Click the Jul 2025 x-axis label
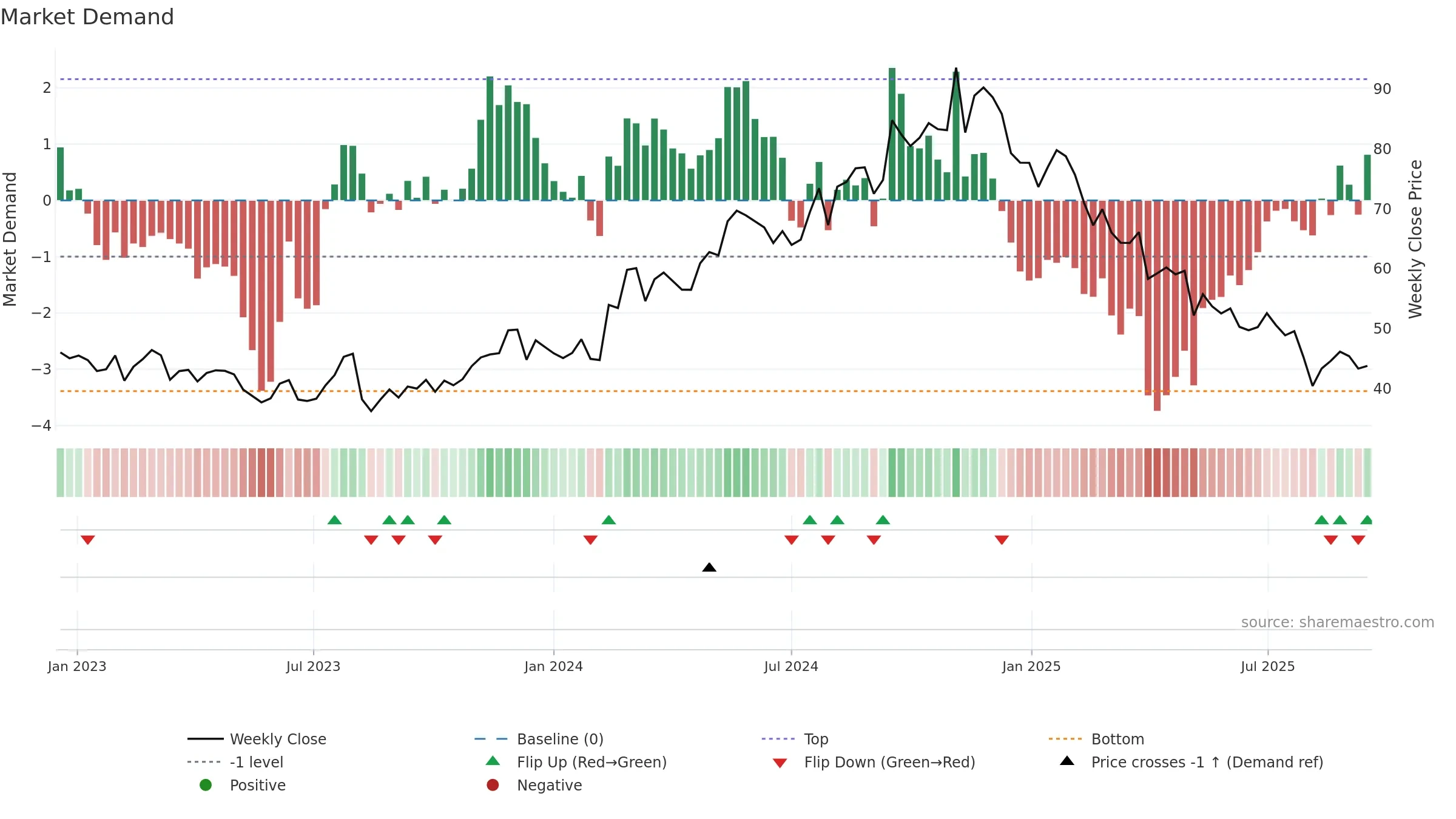1456x819 pixels. [1268, 667]
